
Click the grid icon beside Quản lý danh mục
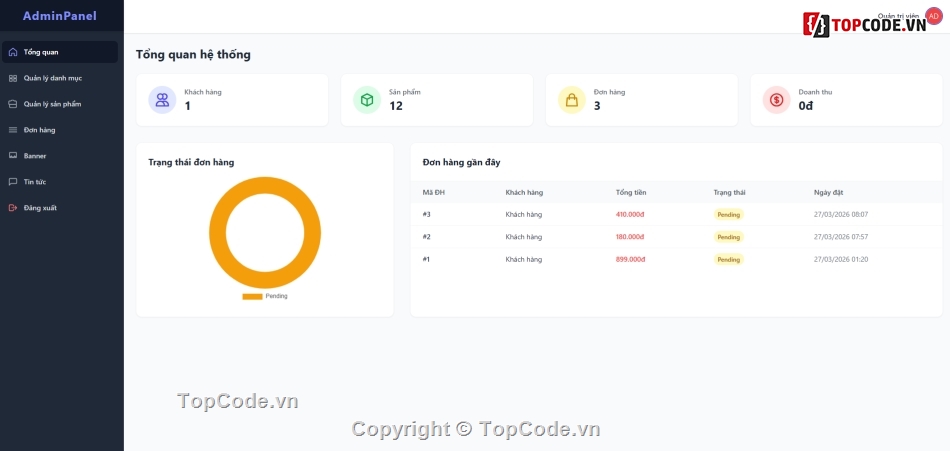(x=13, y=78)
